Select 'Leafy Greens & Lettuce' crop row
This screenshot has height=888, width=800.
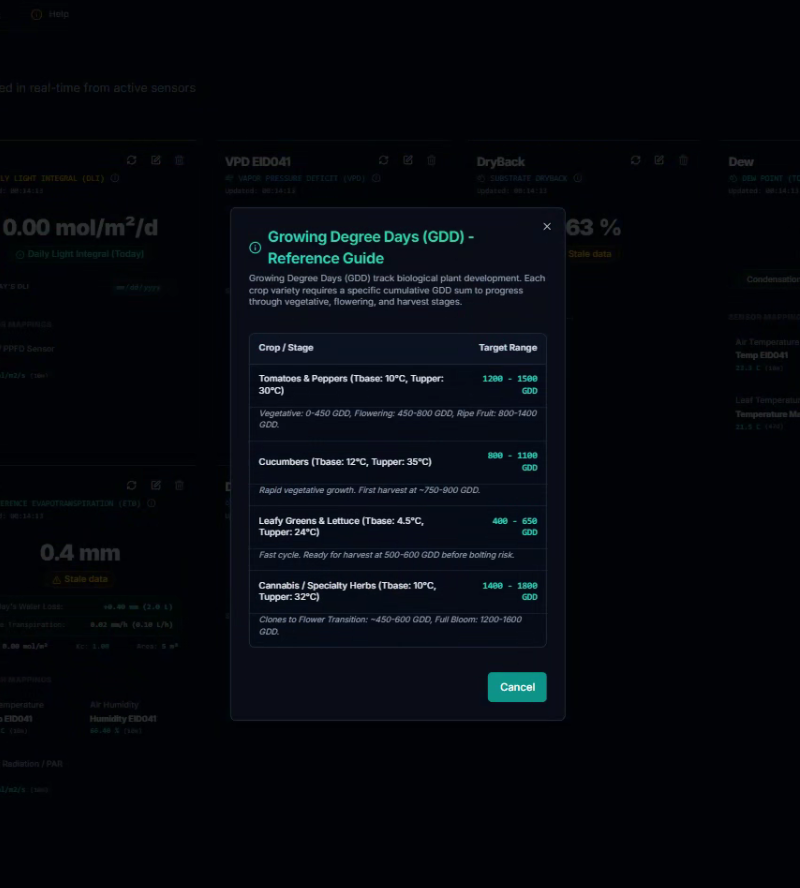coord(341,526)
